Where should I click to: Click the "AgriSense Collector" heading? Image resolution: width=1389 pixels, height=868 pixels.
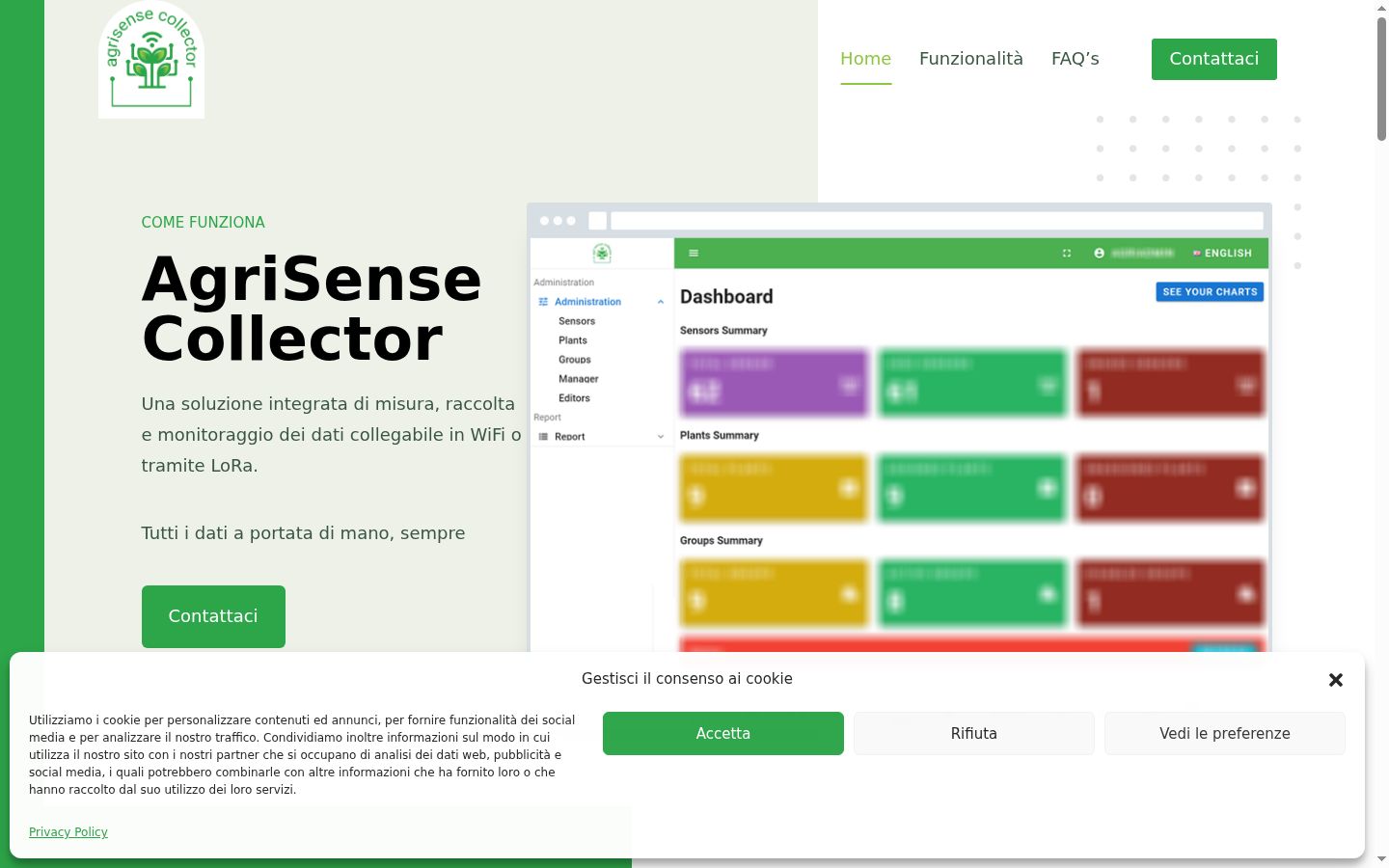pos(312,309)
